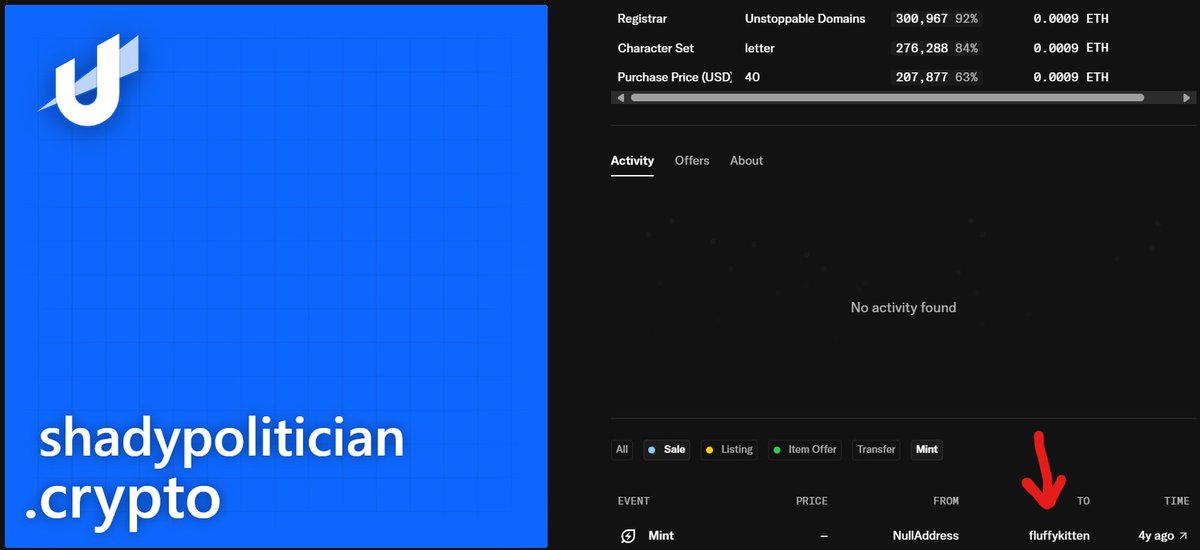Viewport: 1200px width, 550px height.
Task: Toggle the Transfer activity filter
Action: (876, 450)
